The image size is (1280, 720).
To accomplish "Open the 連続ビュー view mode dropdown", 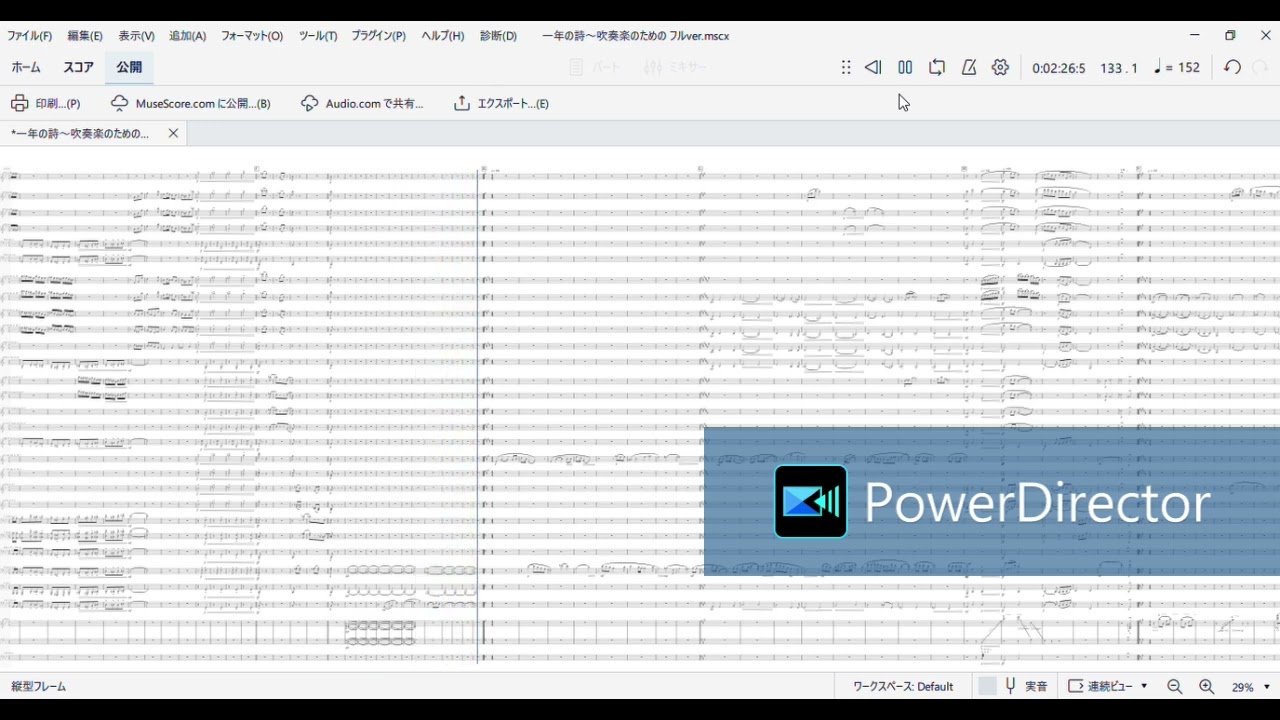I will click(x=1108, y=687).
